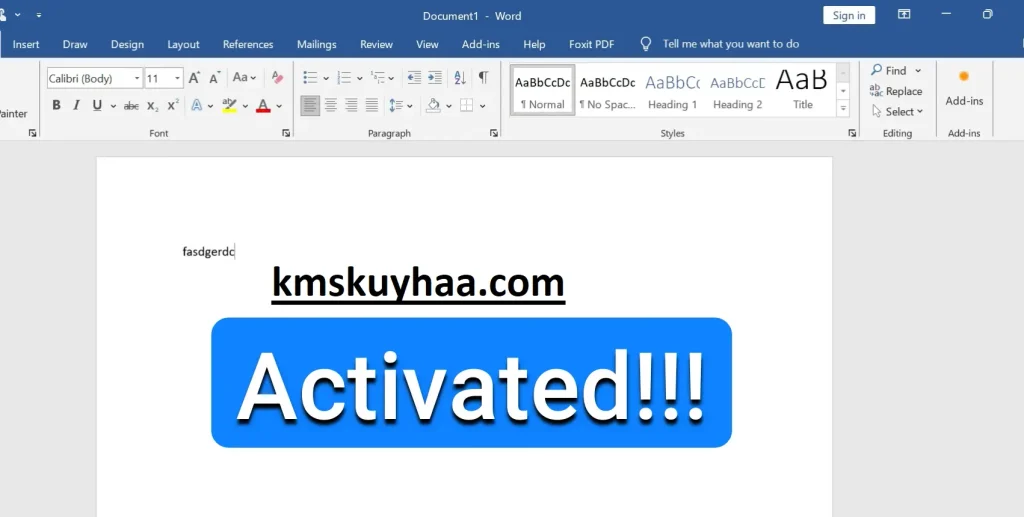Decrease paragraph indent
Screen dimensions: 1024x517
[x=414, y=78]
